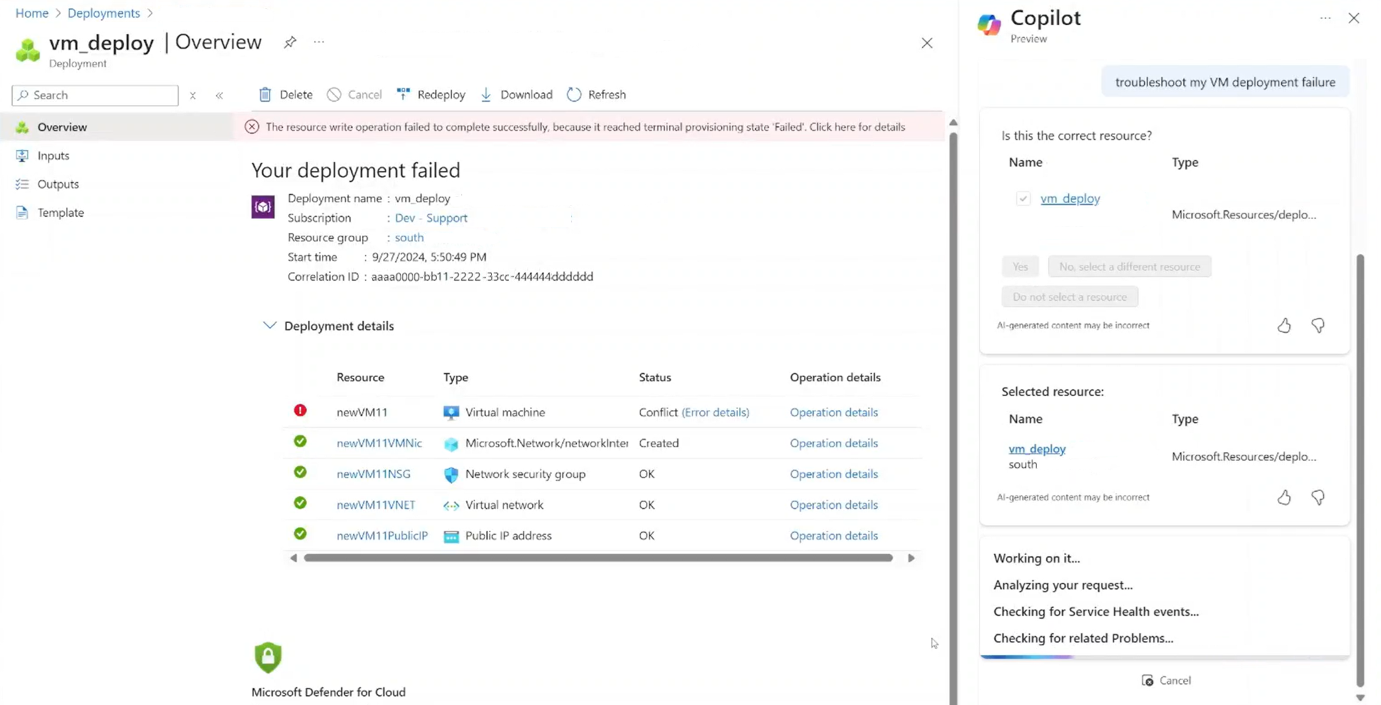Open the newVM11VMNic resource link
Image resolution: width=1381 pixels, height=705 pixels.
coord(379,443)
